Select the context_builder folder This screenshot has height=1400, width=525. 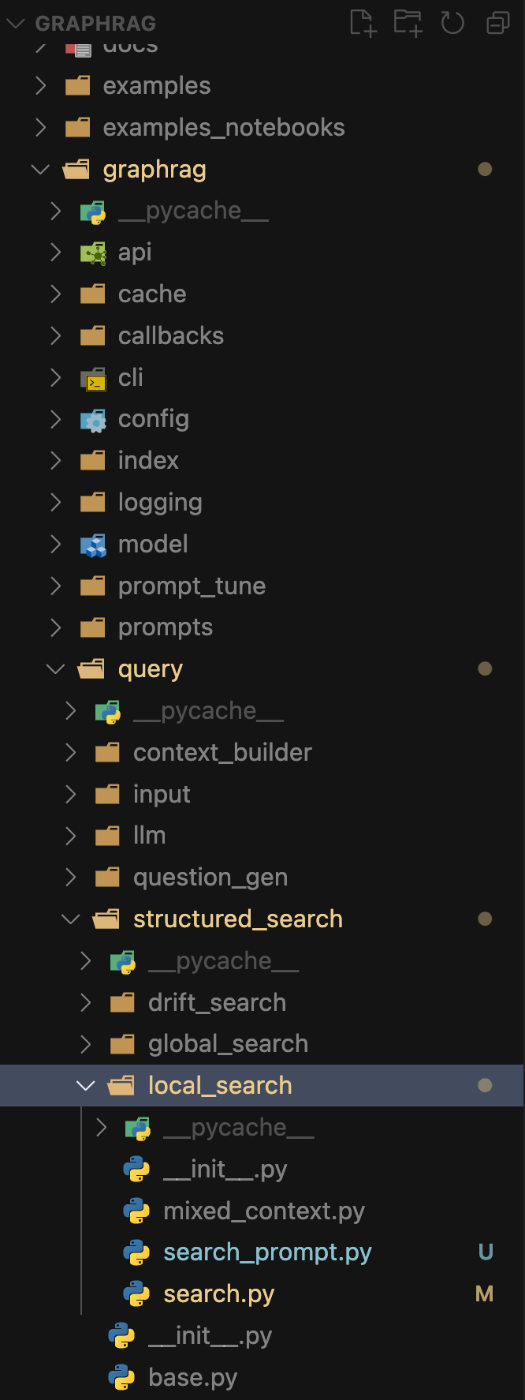[223, 752]
